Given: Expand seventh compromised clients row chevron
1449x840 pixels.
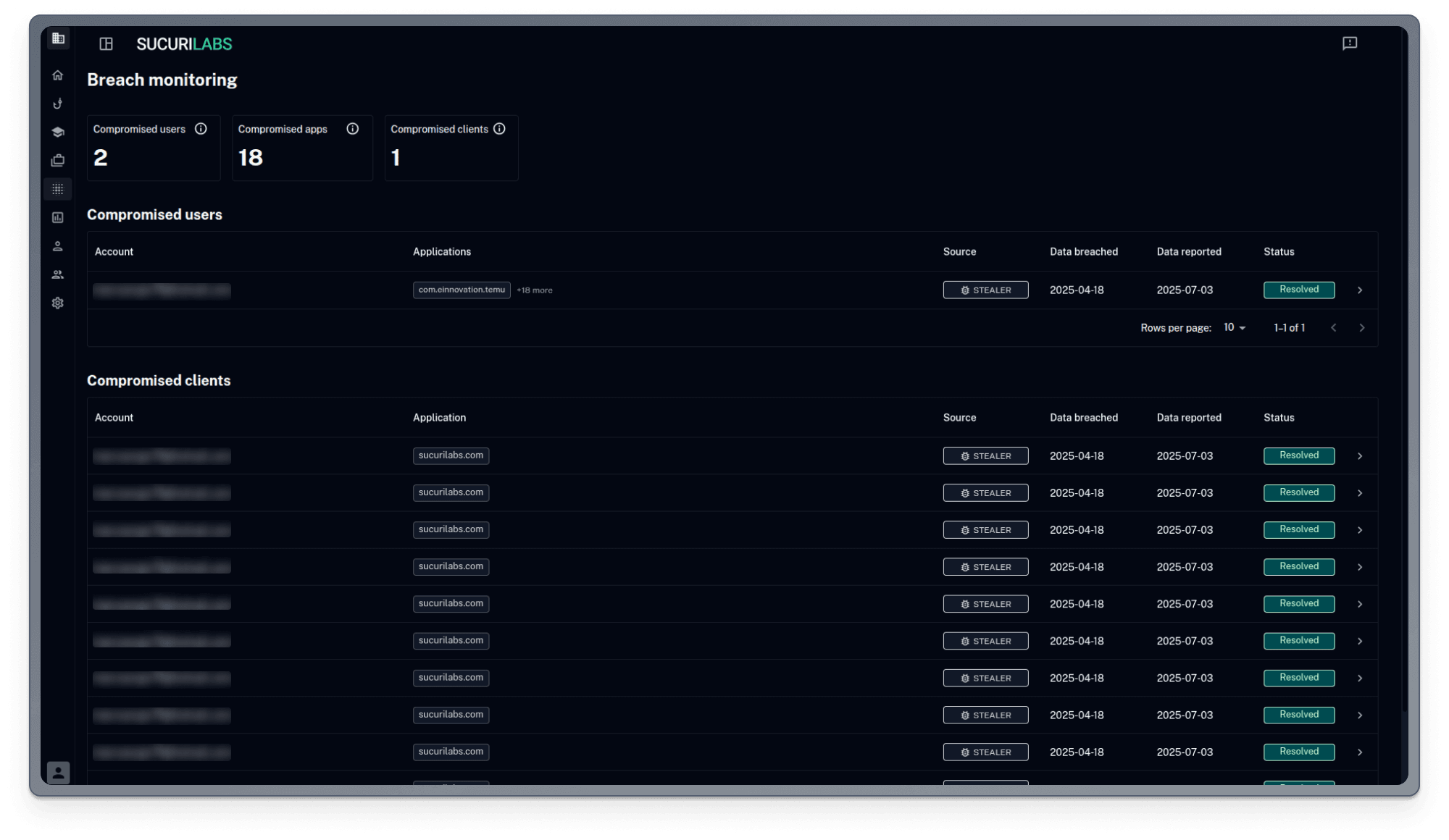Looking at the screenshot, I should point(1360,679).
